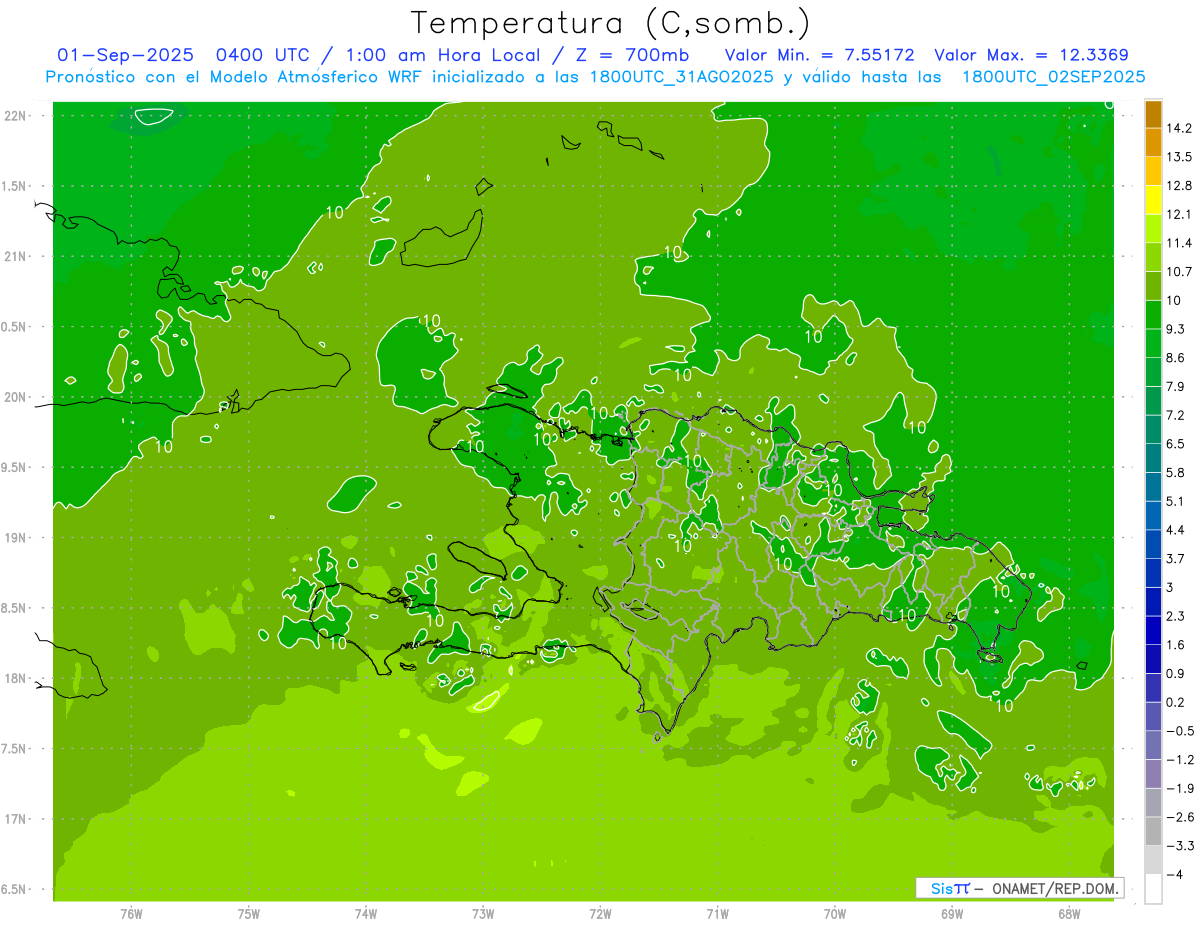Click the '10.7' color scale label

(x=1180, y=272)
